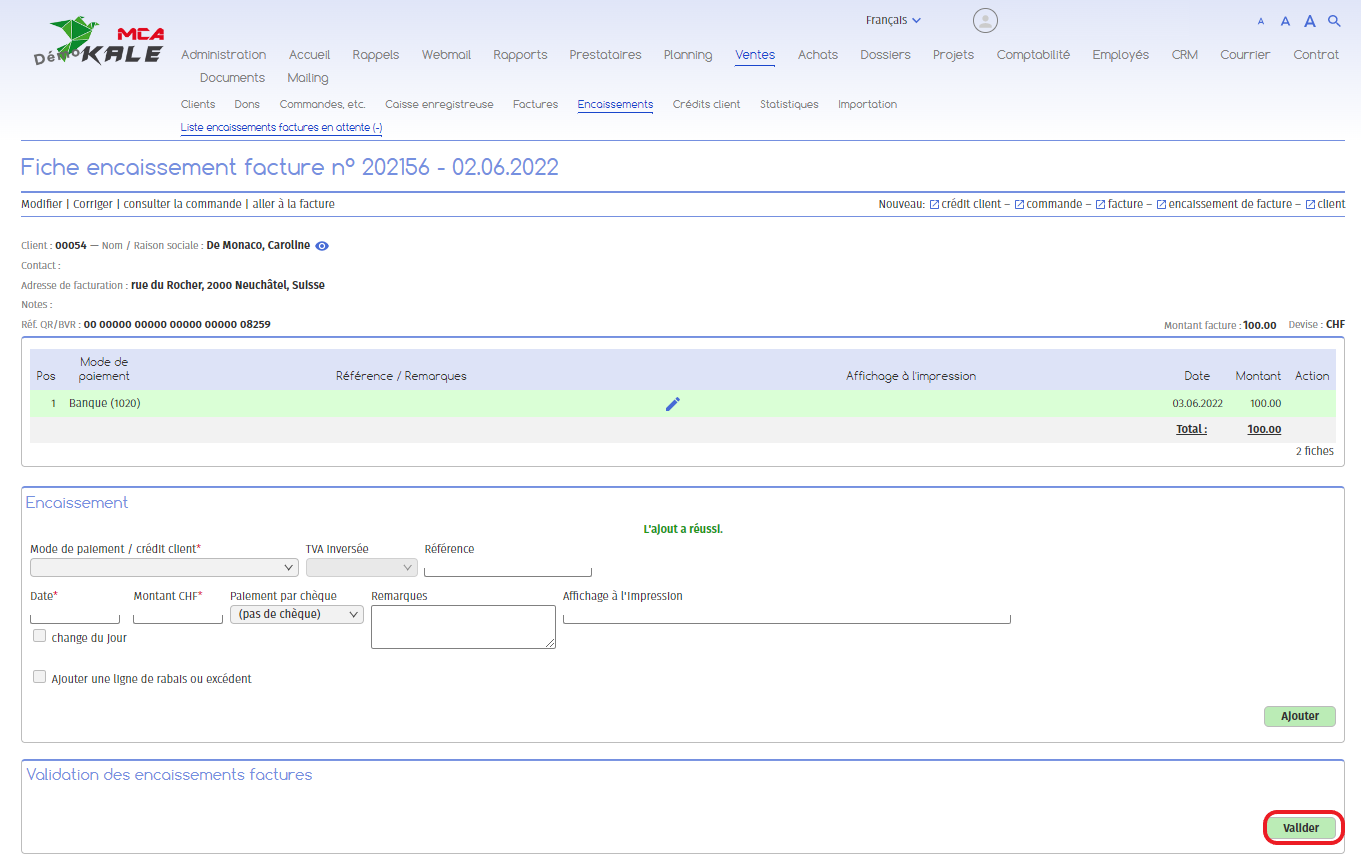The width and height of the screenshot is (1361, 861).
Task: Click the Valider button
Action: pos(1300,828)
